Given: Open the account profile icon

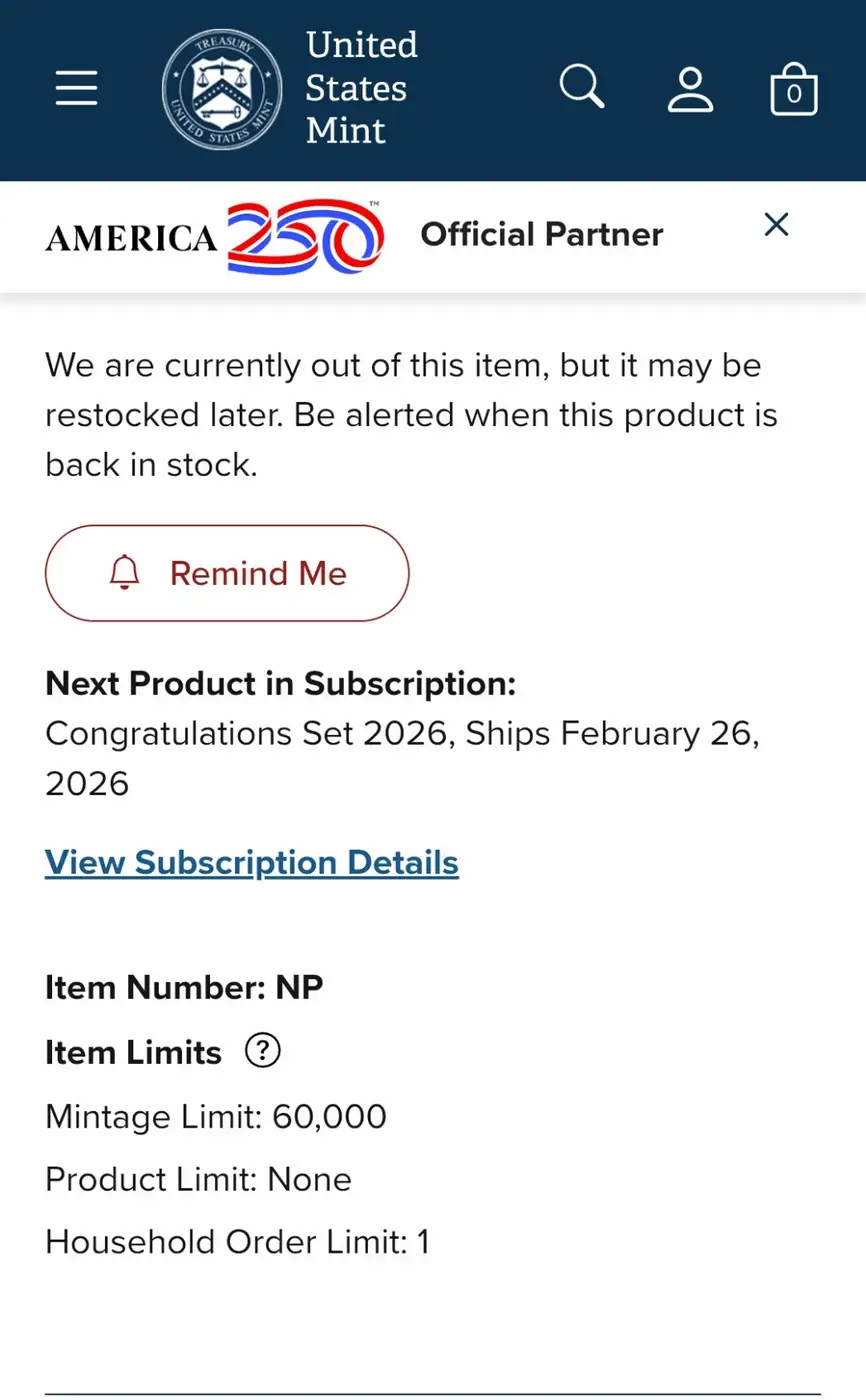Looking at the screenshot, I should tap(690, 88).
